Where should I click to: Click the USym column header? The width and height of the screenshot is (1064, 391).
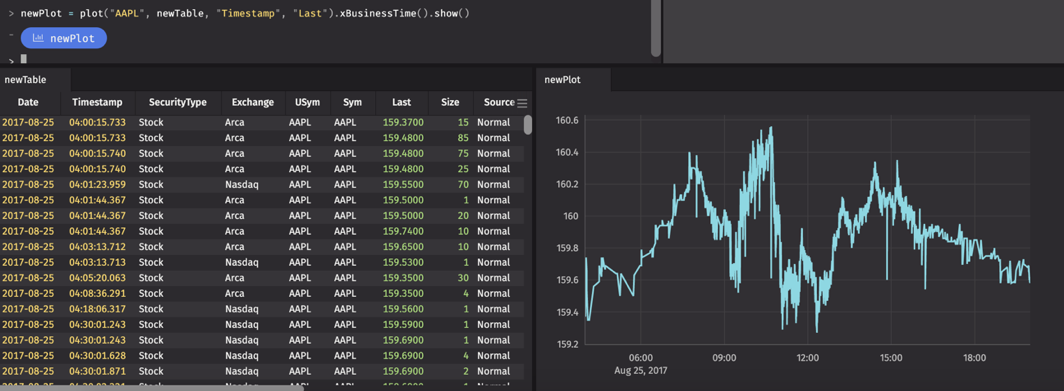tap(307, 103)
